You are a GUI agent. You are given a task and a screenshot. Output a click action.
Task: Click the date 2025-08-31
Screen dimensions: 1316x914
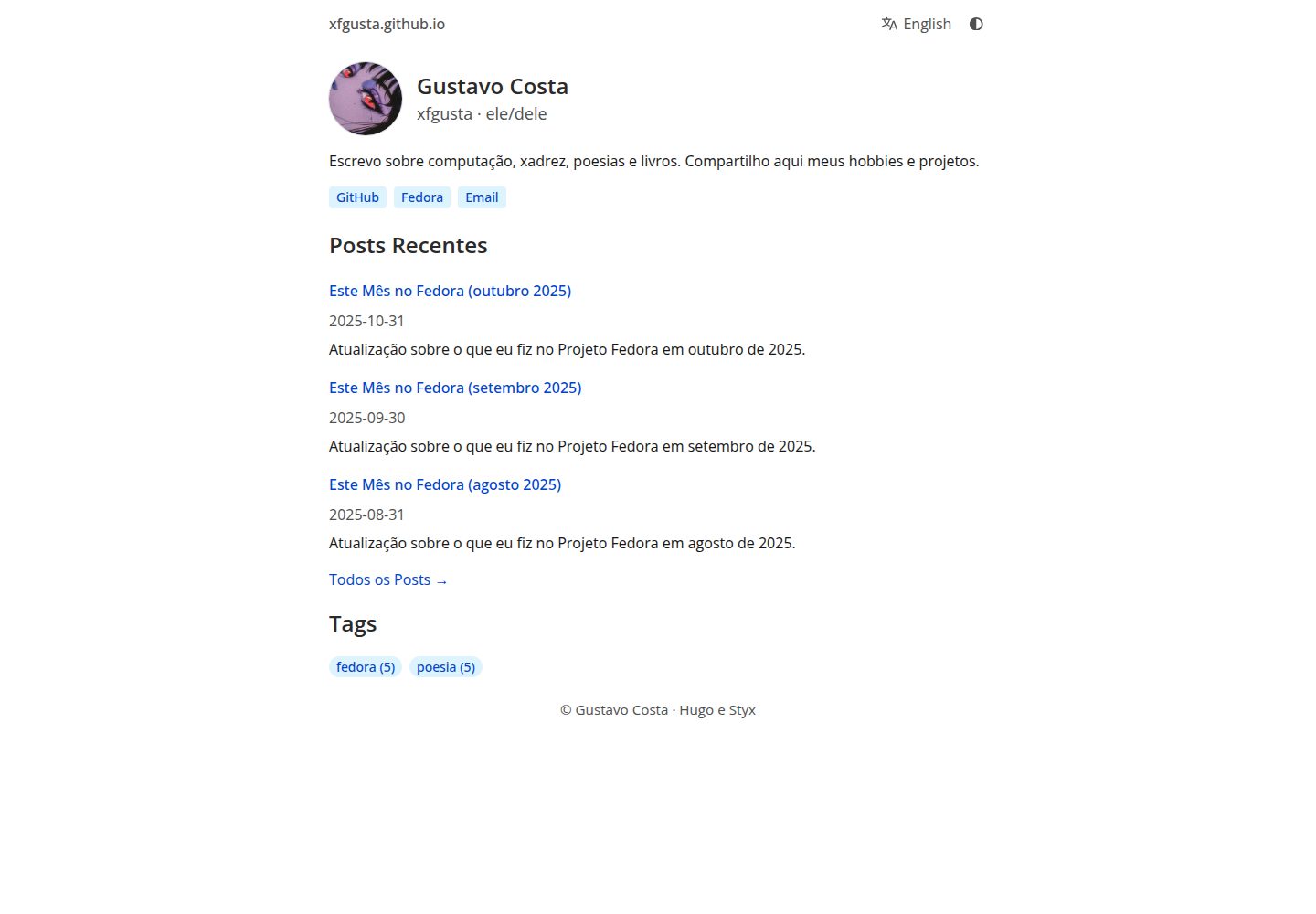366,515
